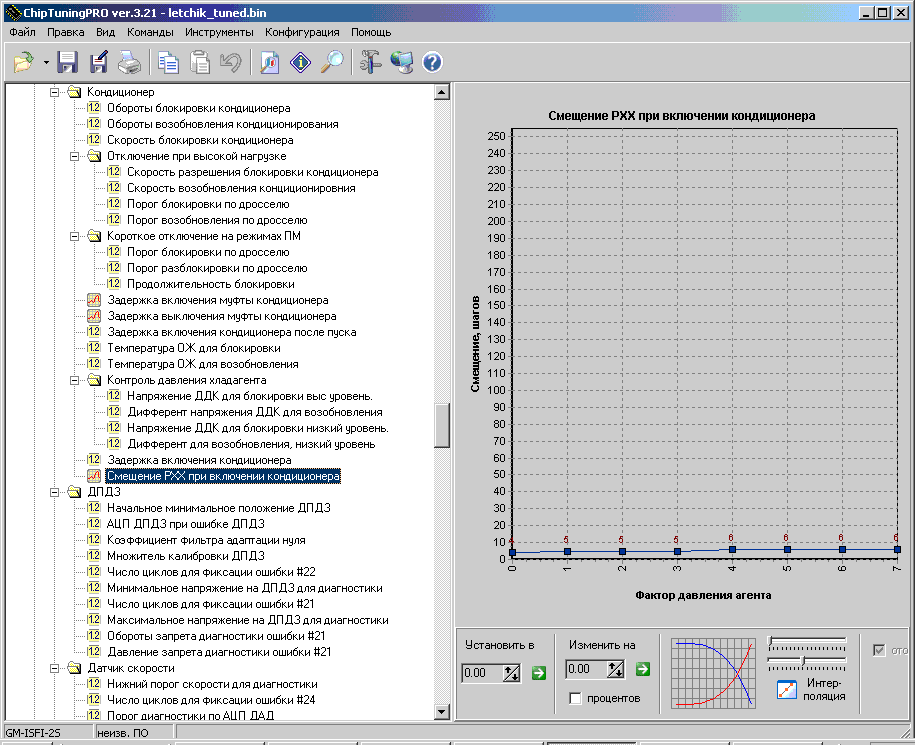
Task: Open the dropdown arrow beside open file icon
Action: coord(46,64)
